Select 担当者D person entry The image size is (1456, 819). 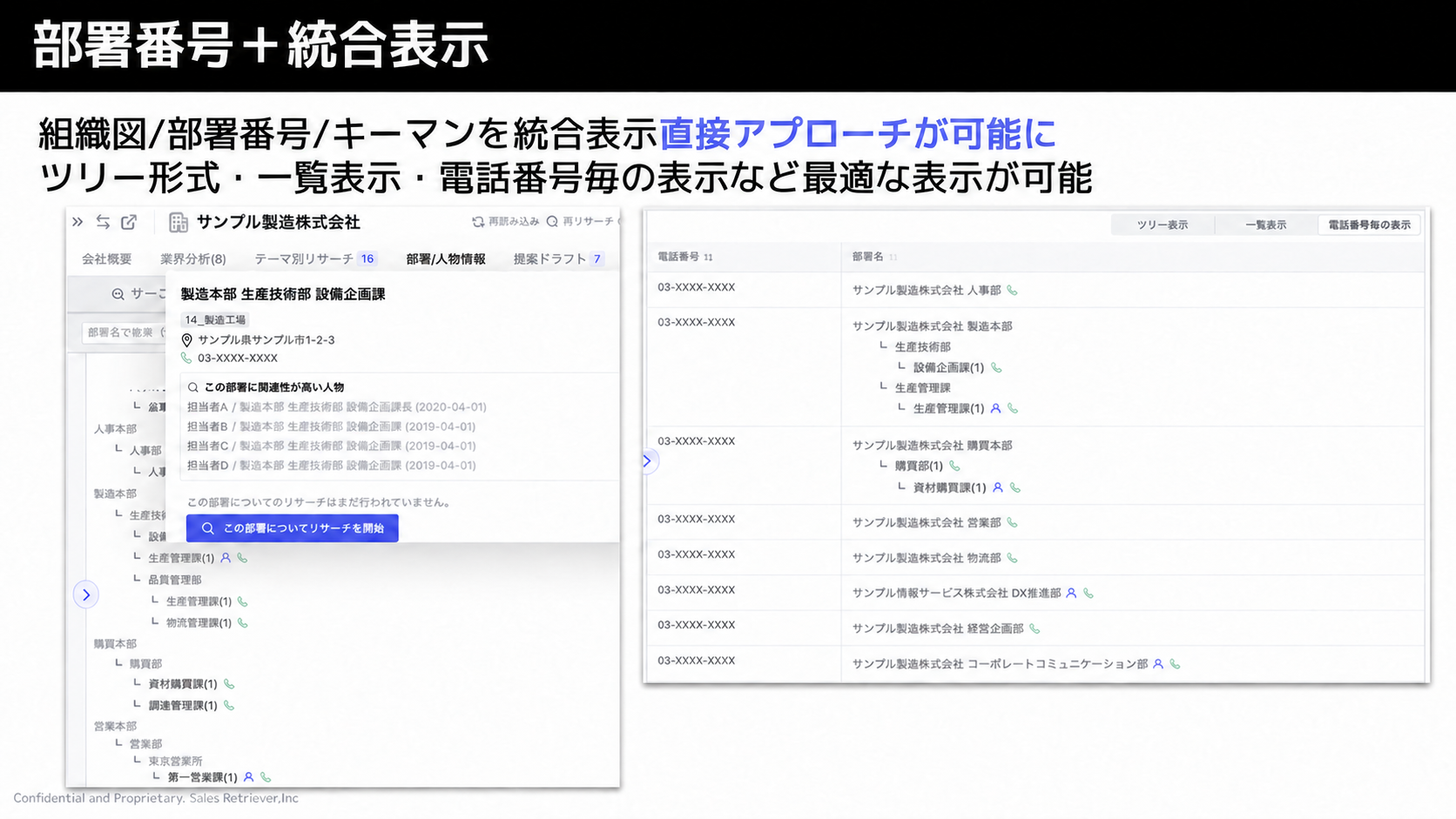pos(332,466)
